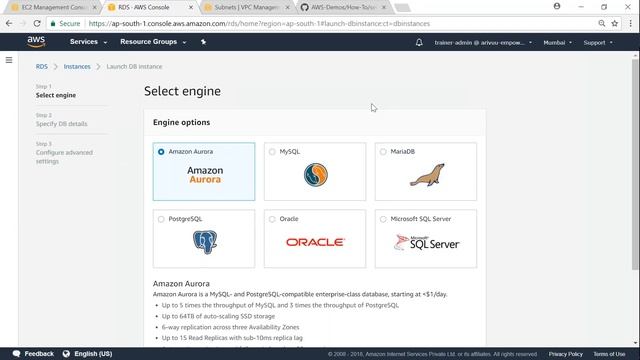This screenshot has width=640, height=360.
Task: Open a new browser tab
Action: 402,8
